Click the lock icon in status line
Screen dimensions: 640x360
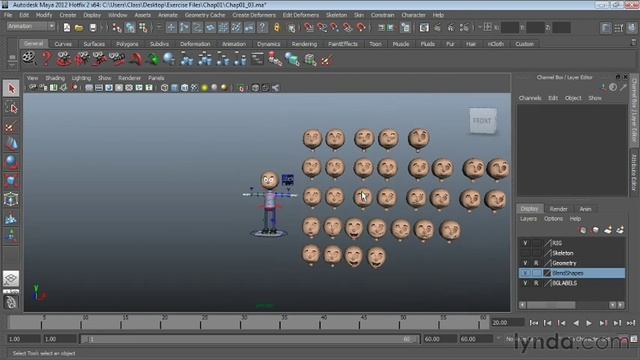point(277,28)
